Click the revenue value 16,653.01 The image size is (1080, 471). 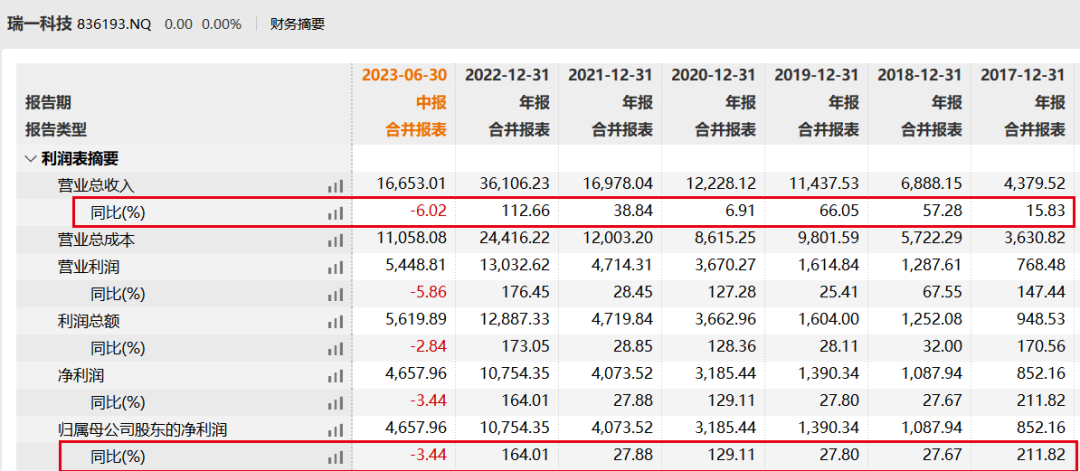pyautogui.click(x=413, y=184)
